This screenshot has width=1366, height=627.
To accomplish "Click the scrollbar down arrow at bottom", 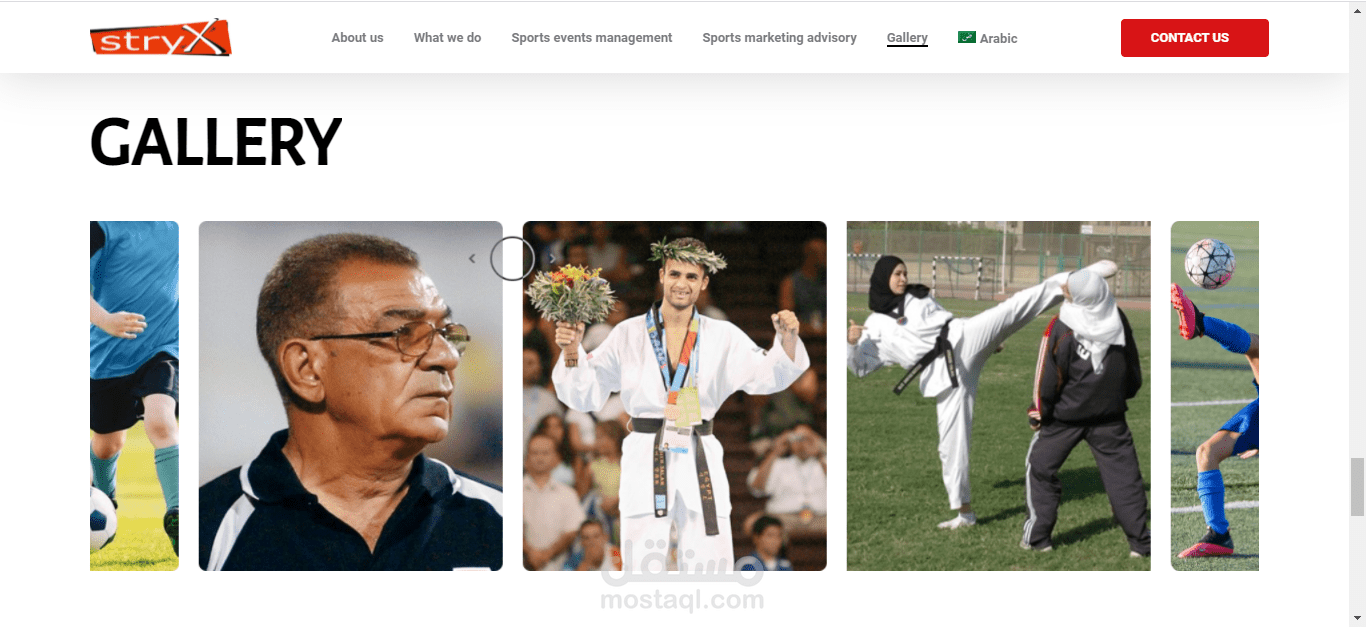I will [x=1357, y=618].
